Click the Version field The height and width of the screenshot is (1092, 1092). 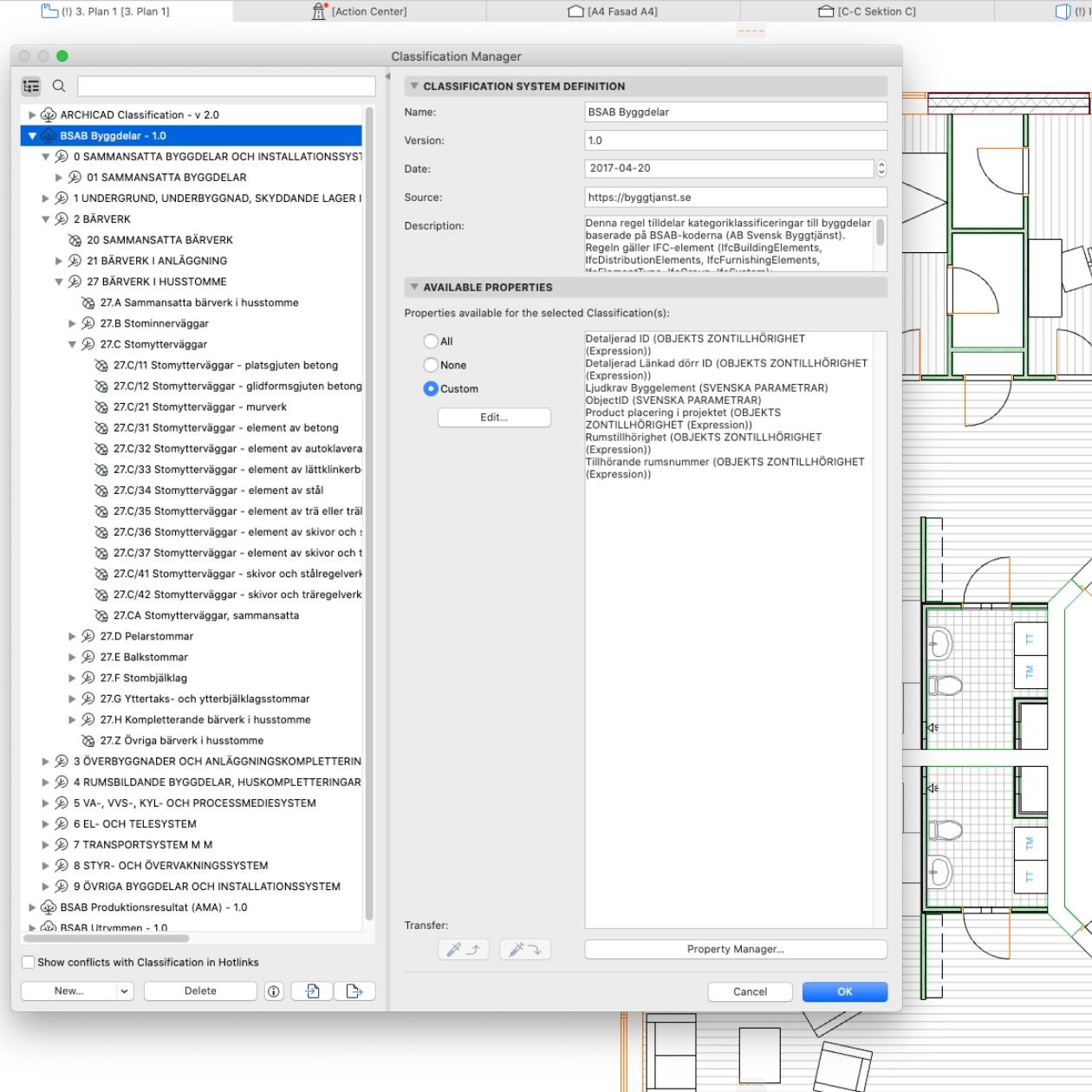tap(736, 140)
